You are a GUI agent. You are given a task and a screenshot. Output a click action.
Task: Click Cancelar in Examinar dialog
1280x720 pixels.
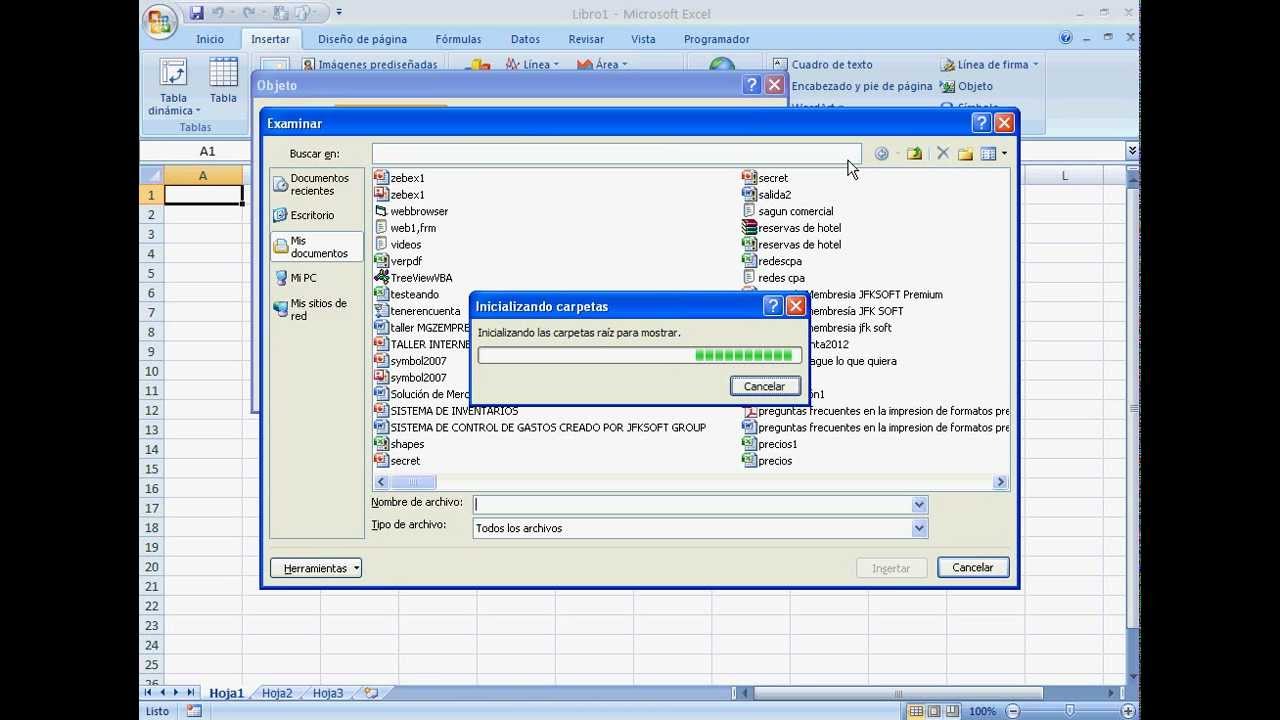tap(972, 567)
